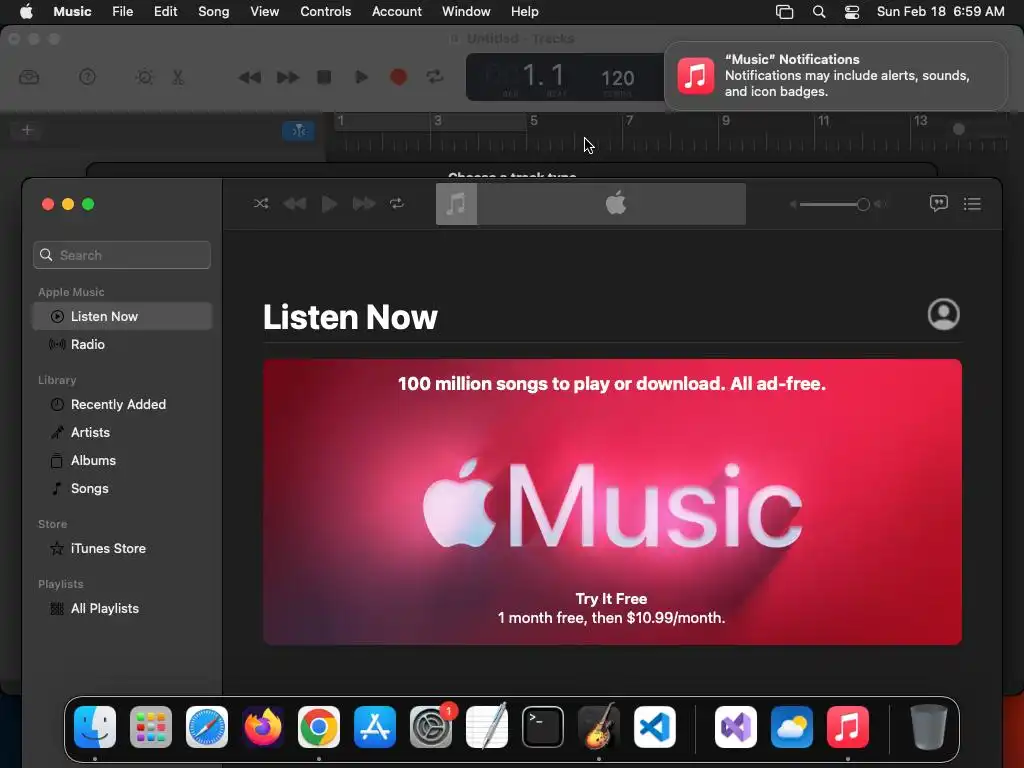The image size is (1024, 768).
Task: Open the iTunes Store
Action: pyautogui.click(x=122, y=549)
